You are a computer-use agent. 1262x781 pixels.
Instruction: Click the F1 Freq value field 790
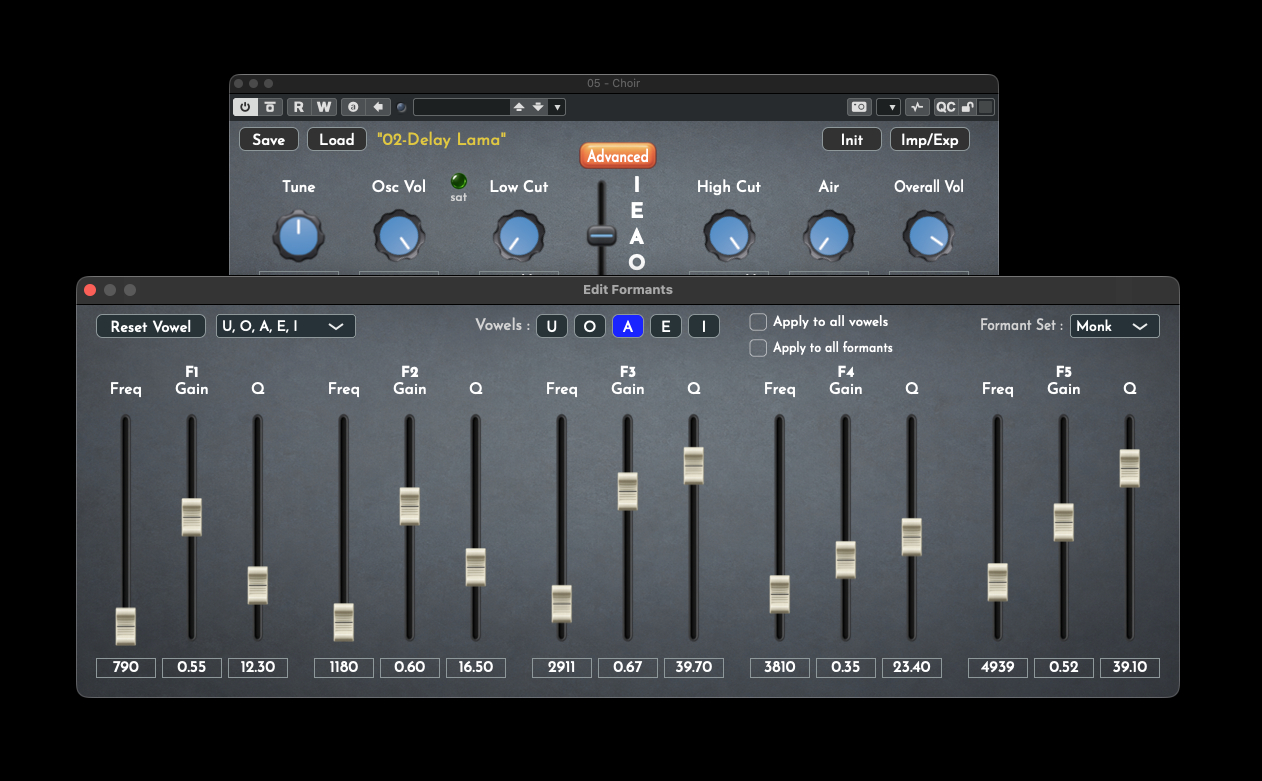pos(126,668)
